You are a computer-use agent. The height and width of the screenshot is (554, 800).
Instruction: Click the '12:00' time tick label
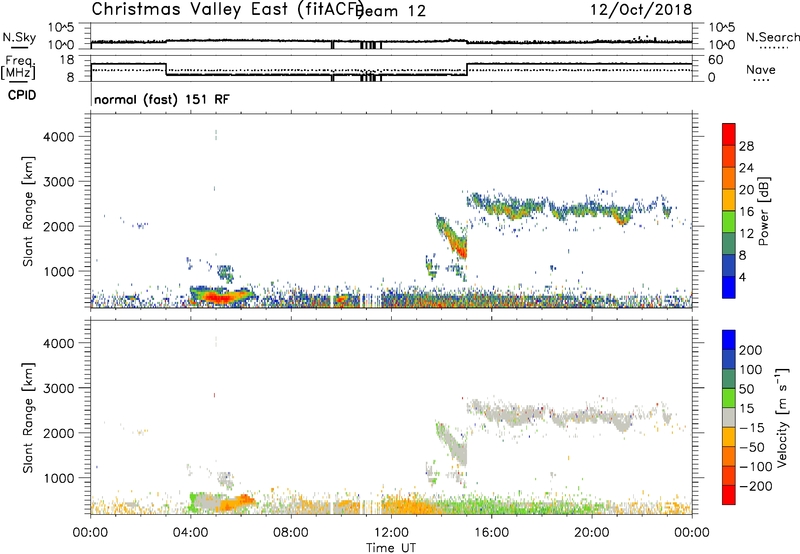tap(391, 533)
